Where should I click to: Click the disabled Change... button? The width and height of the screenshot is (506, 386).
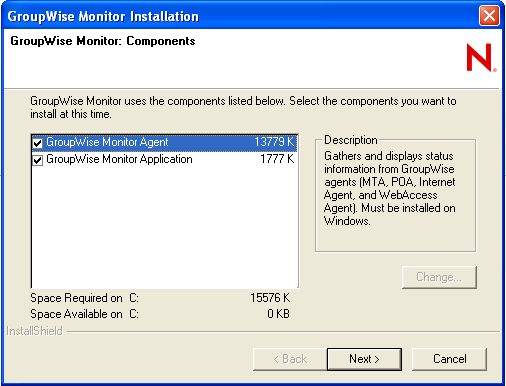point(439,277)
